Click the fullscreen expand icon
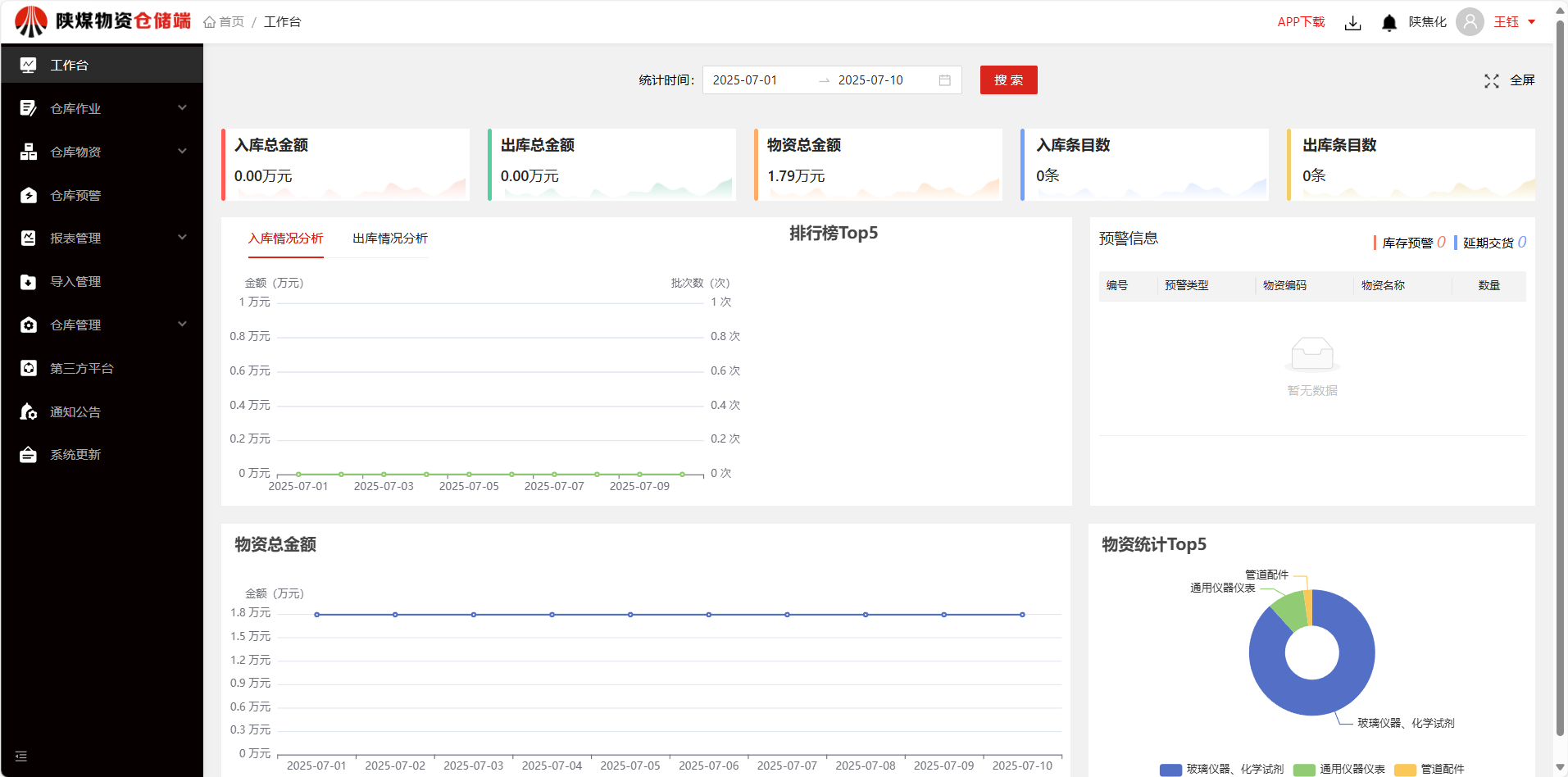Viewport: 1568px width, 777px height. pyautogui.click(x=1492, y=80)
